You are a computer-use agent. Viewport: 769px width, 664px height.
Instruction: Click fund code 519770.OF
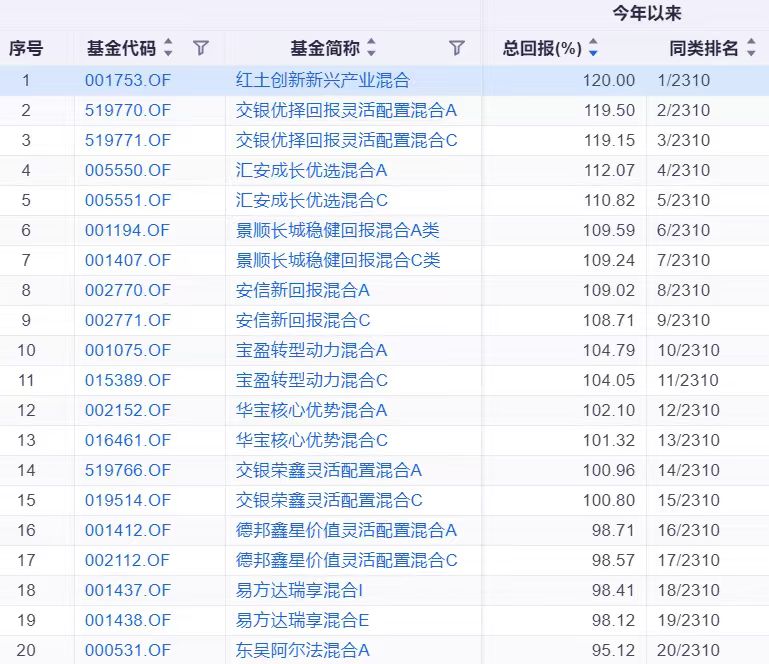pos(127,110)
